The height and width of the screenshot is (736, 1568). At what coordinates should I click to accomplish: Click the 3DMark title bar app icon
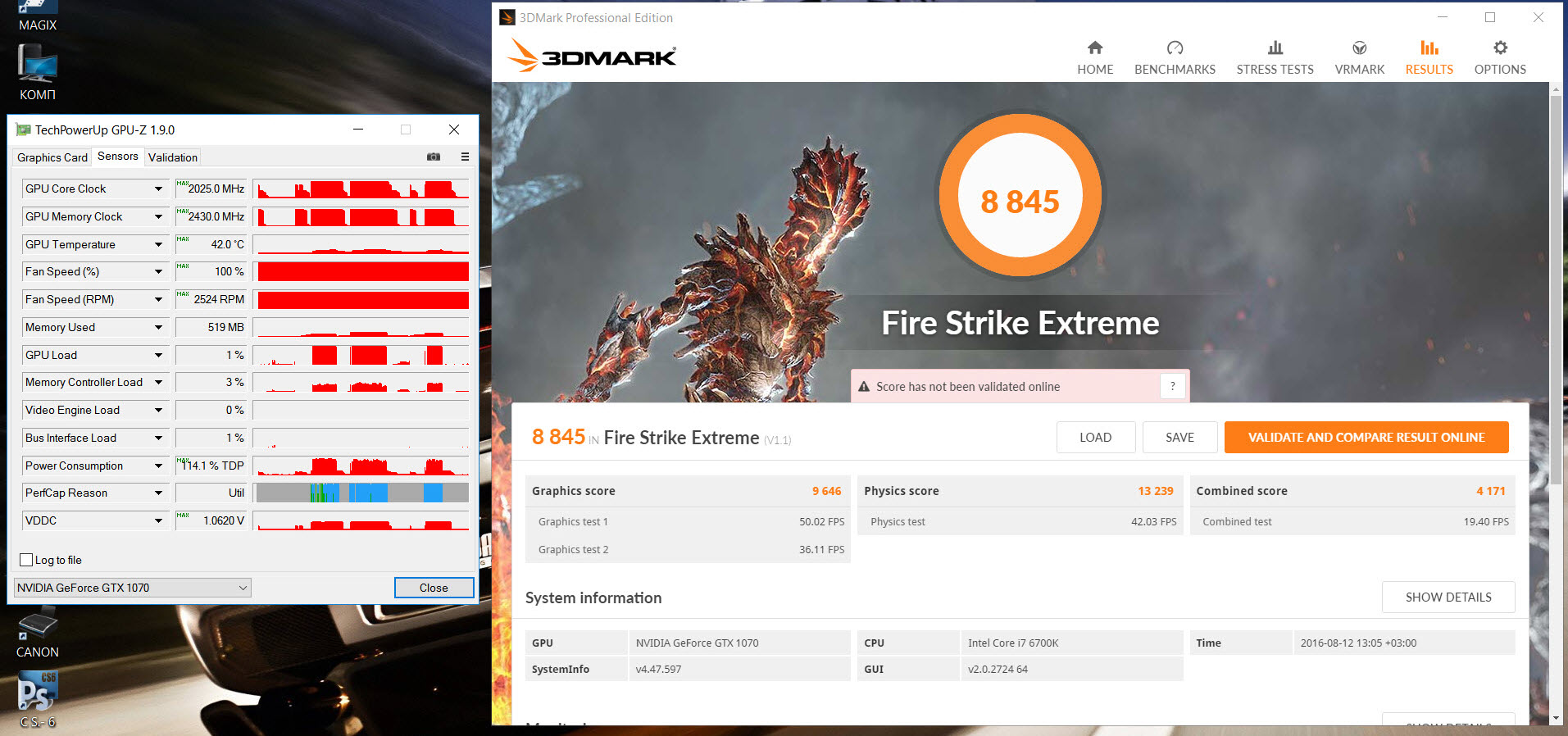coord(507,17)
